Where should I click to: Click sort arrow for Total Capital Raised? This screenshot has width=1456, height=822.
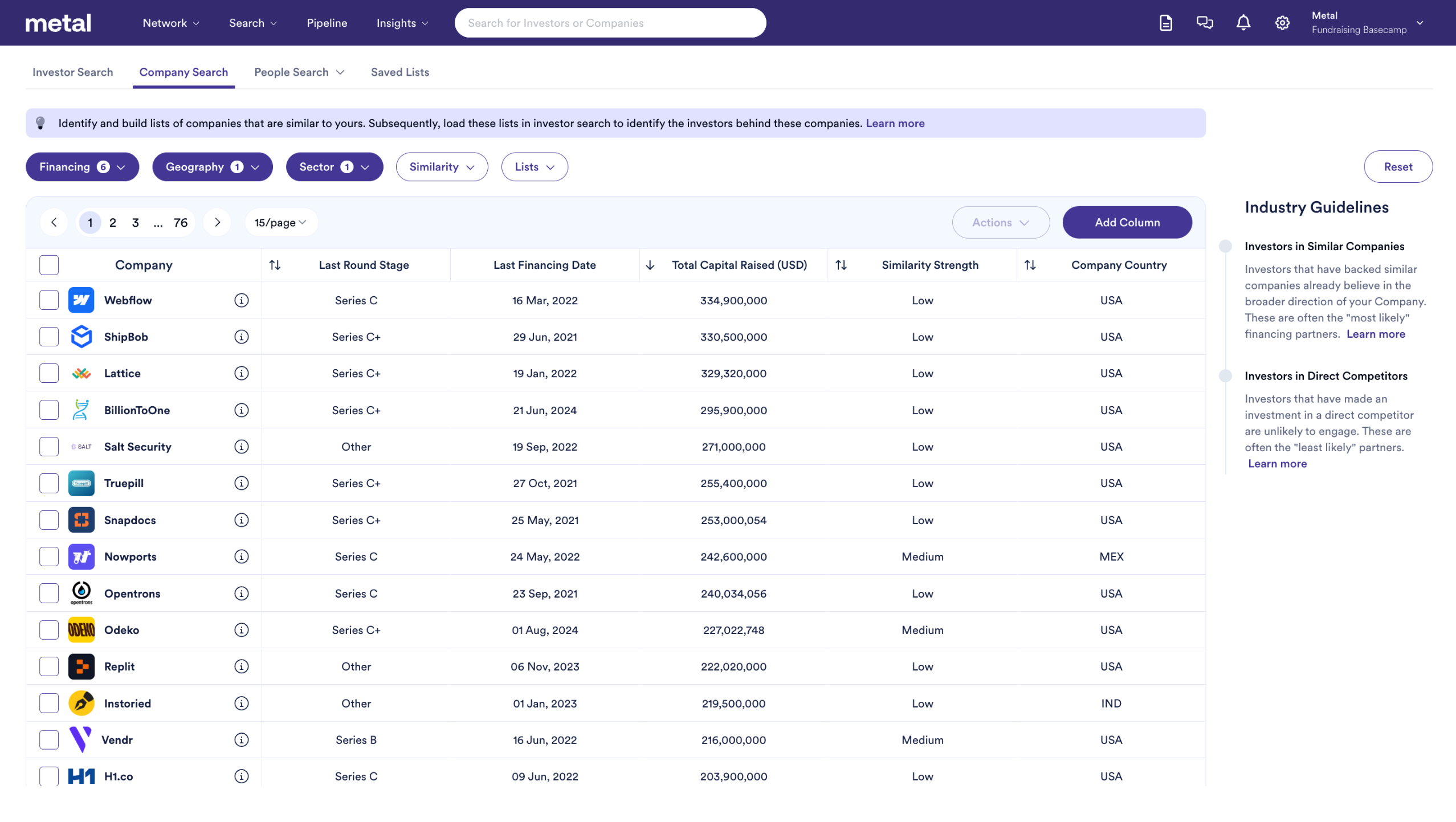[650, 265]
